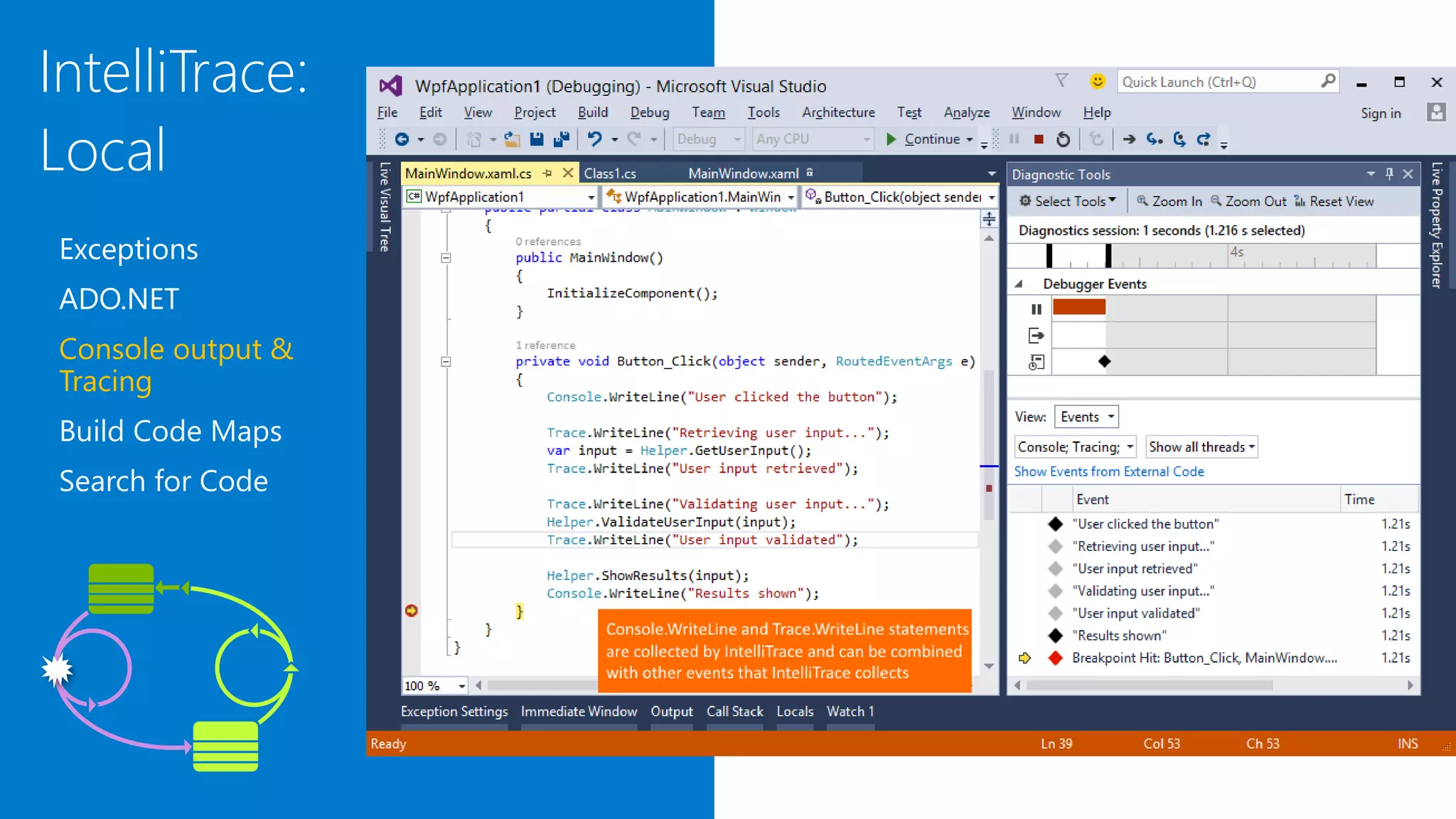The width and height of the screenshot is (1456, 819).
Task: Click Show Events from External Code link
Action: click(1108, 471)
